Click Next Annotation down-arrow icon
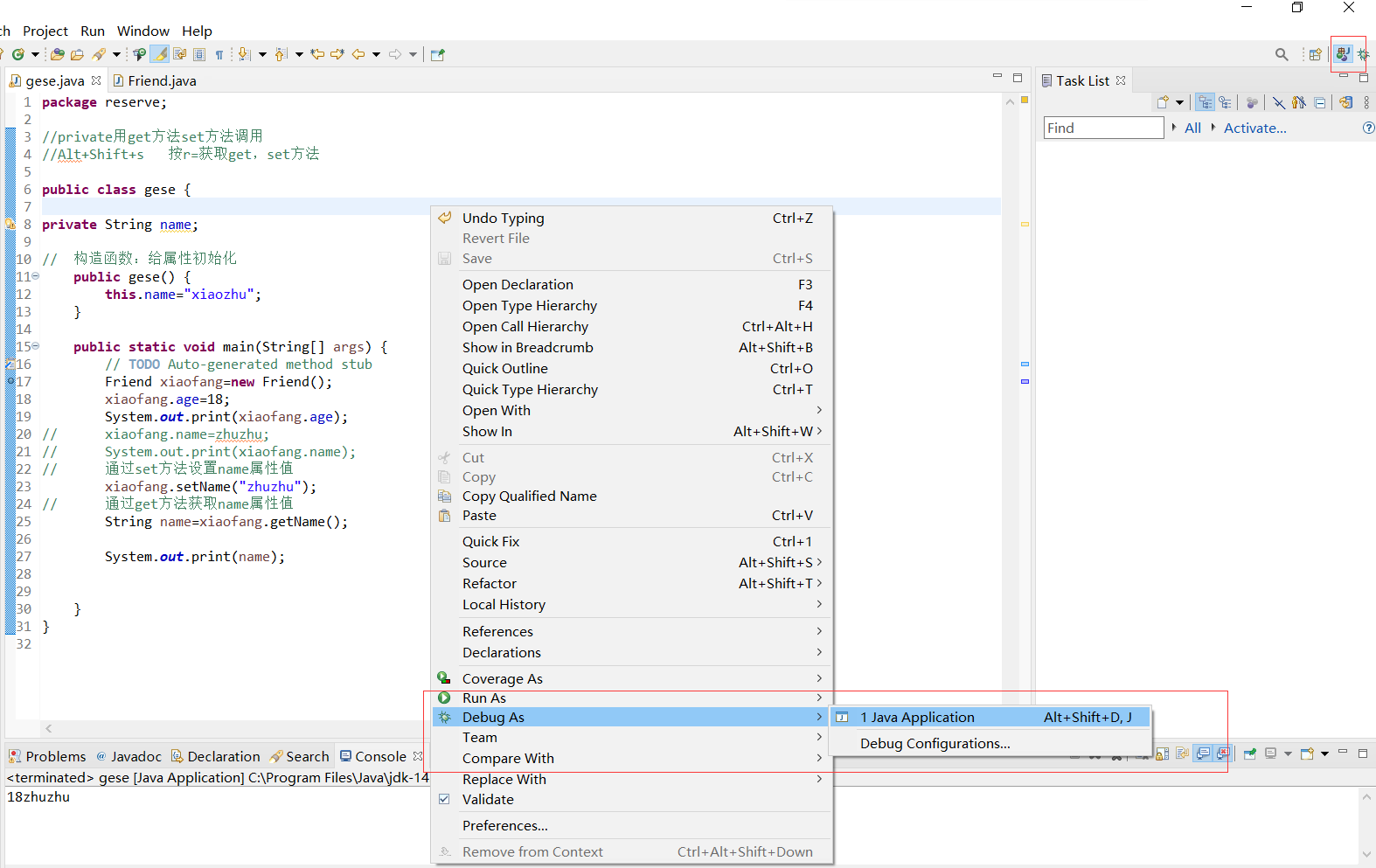This screenshot has width=1376, height=868. click(244, 54)
